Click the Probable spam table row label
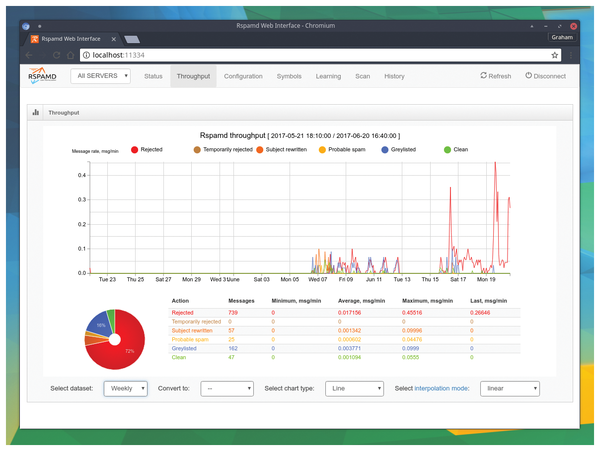600x451 pixels. (x=190, y=340)
